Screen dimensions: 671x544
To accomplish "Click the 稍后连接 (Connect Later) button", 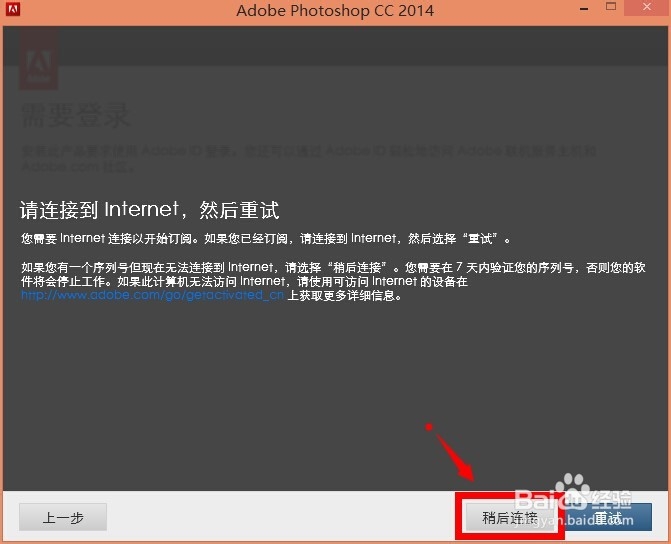I will point(510,517).
